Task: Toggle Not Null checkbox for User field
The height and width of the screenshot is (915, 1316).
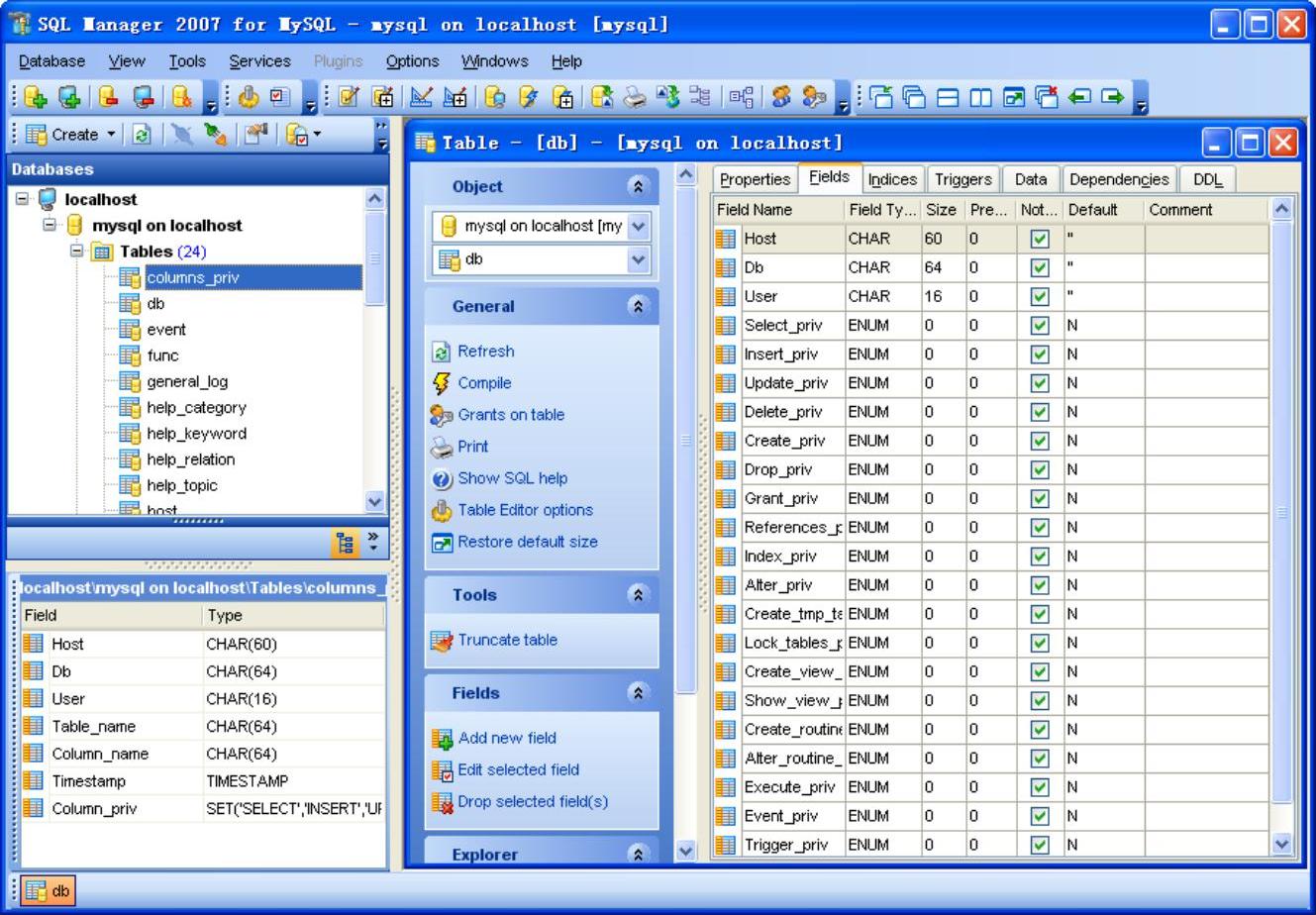Action: click(x=1039, y=296)
